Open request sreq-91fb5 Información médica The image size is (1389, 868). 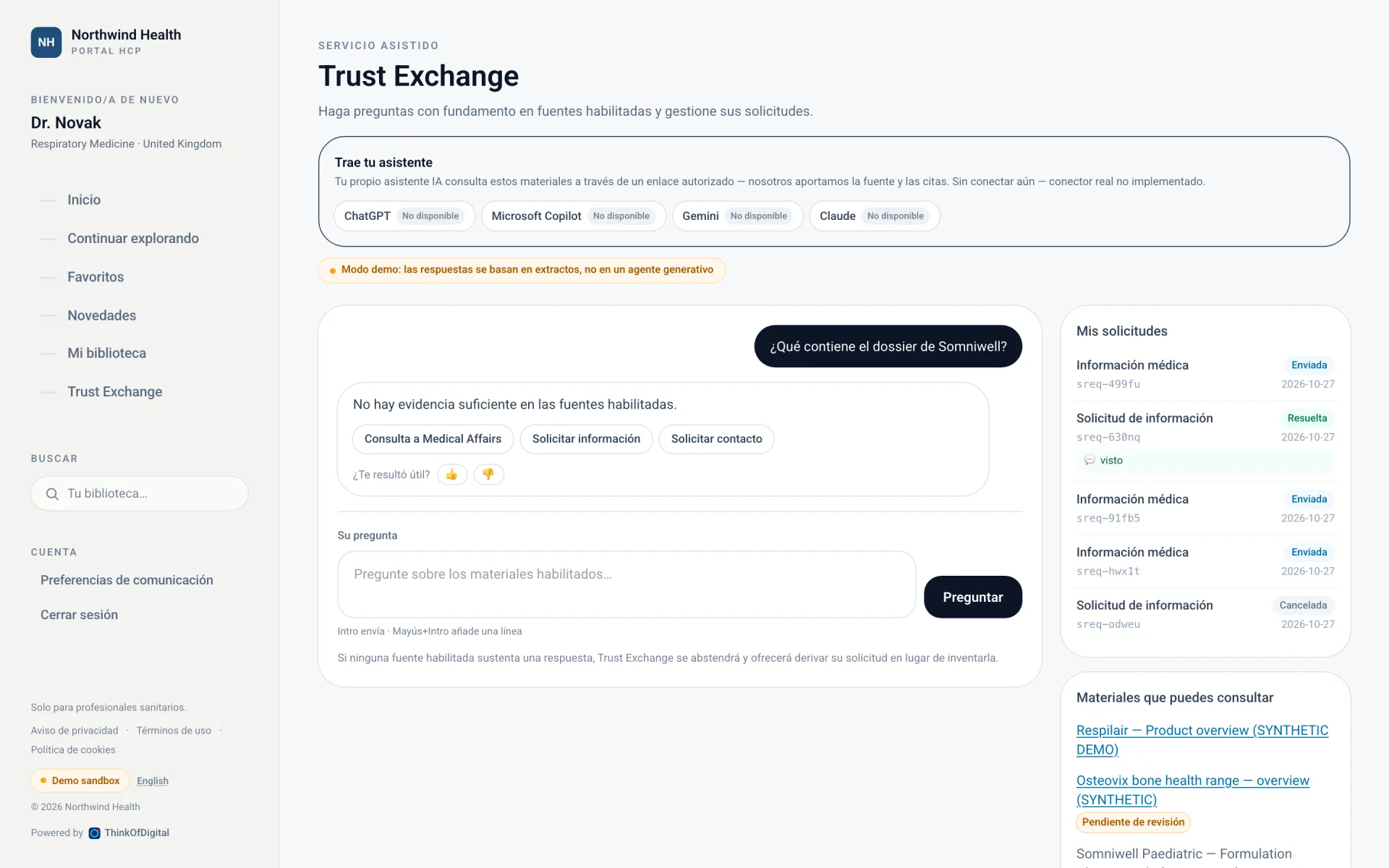tap(1205, 508)
